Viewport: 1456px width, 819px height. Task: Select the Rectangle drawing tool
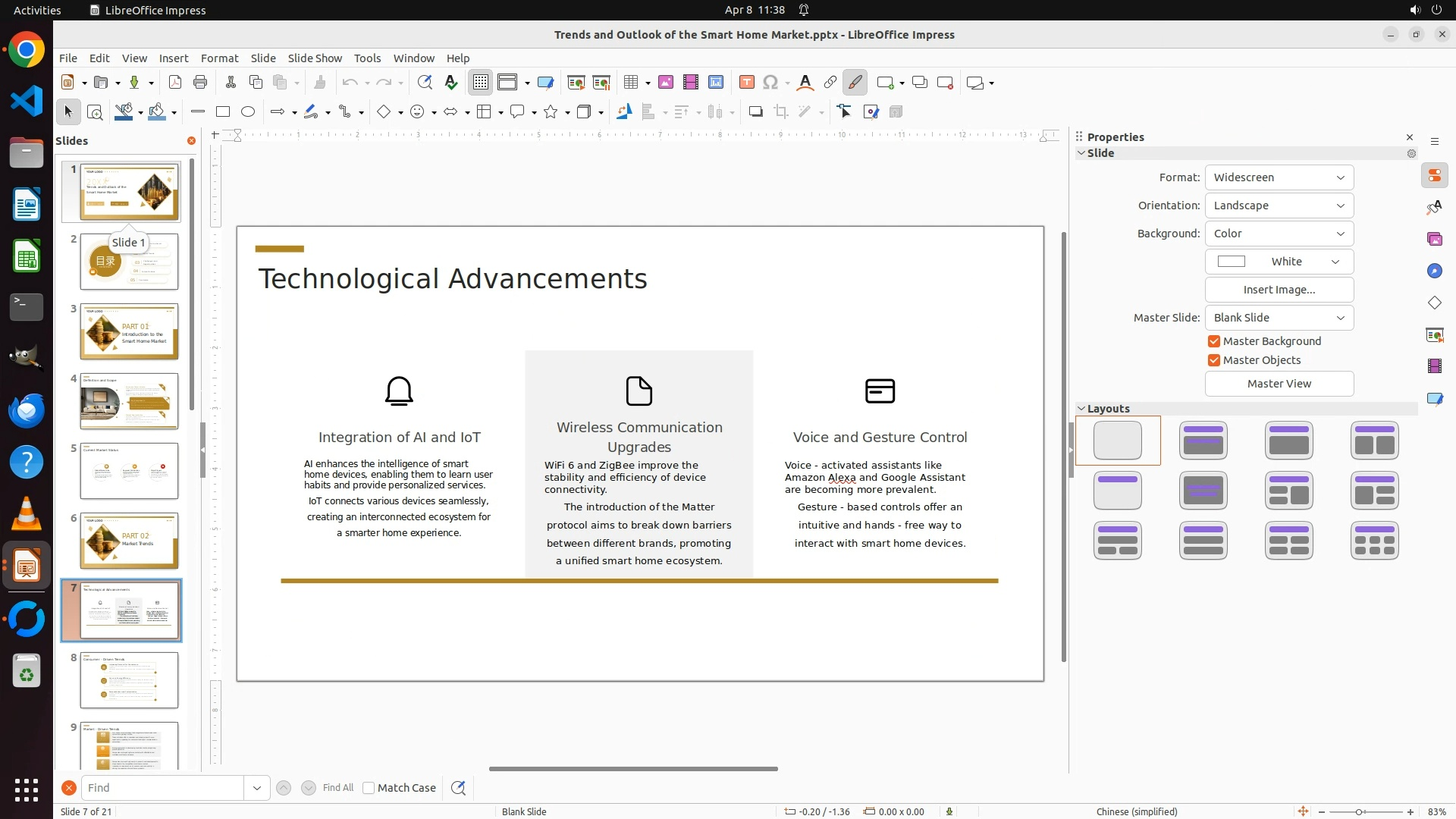click(x=223, y=112)
